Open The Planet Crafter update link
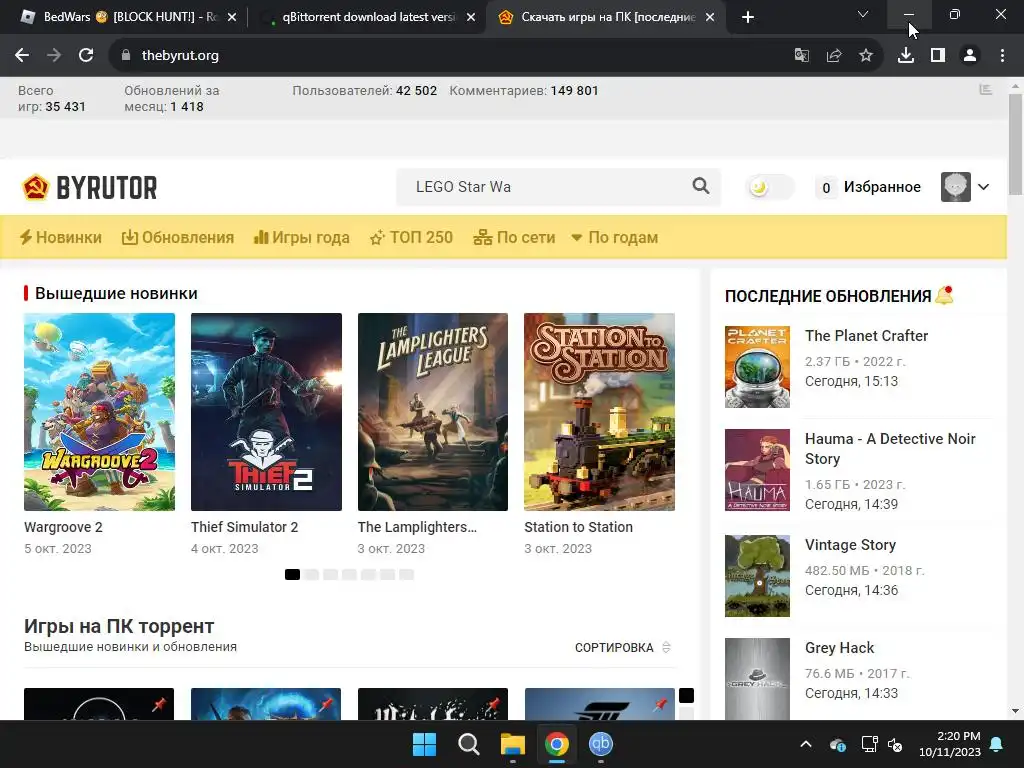 point(866,336)
